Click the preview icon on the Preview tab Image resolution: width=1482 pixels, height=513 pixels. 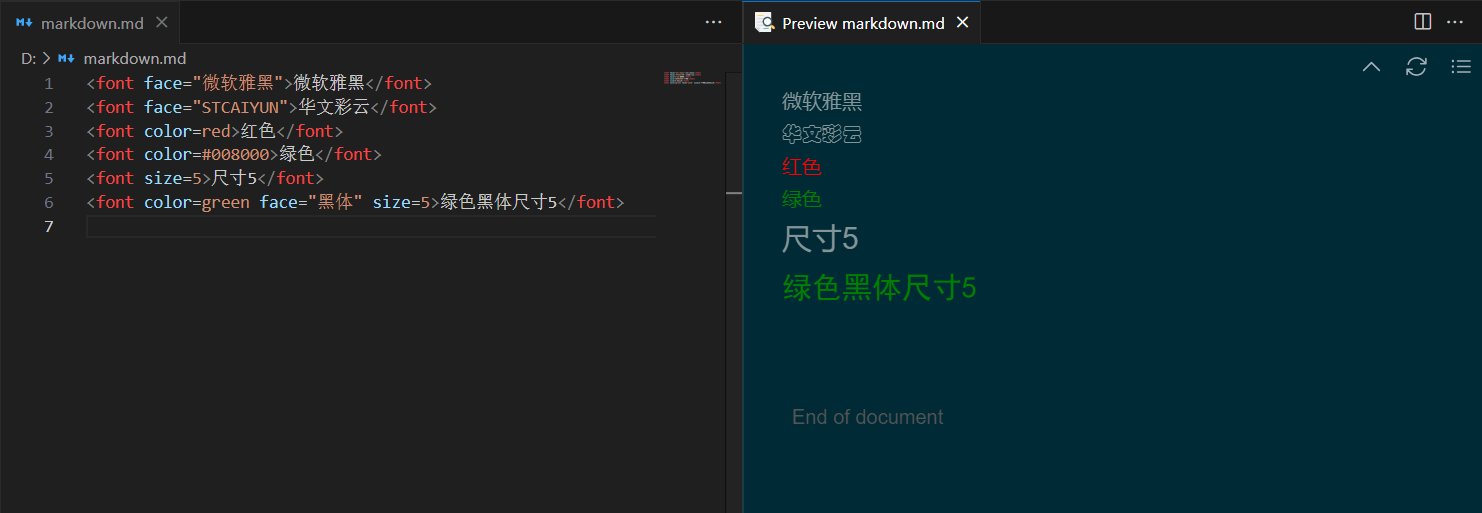[764, 22]
